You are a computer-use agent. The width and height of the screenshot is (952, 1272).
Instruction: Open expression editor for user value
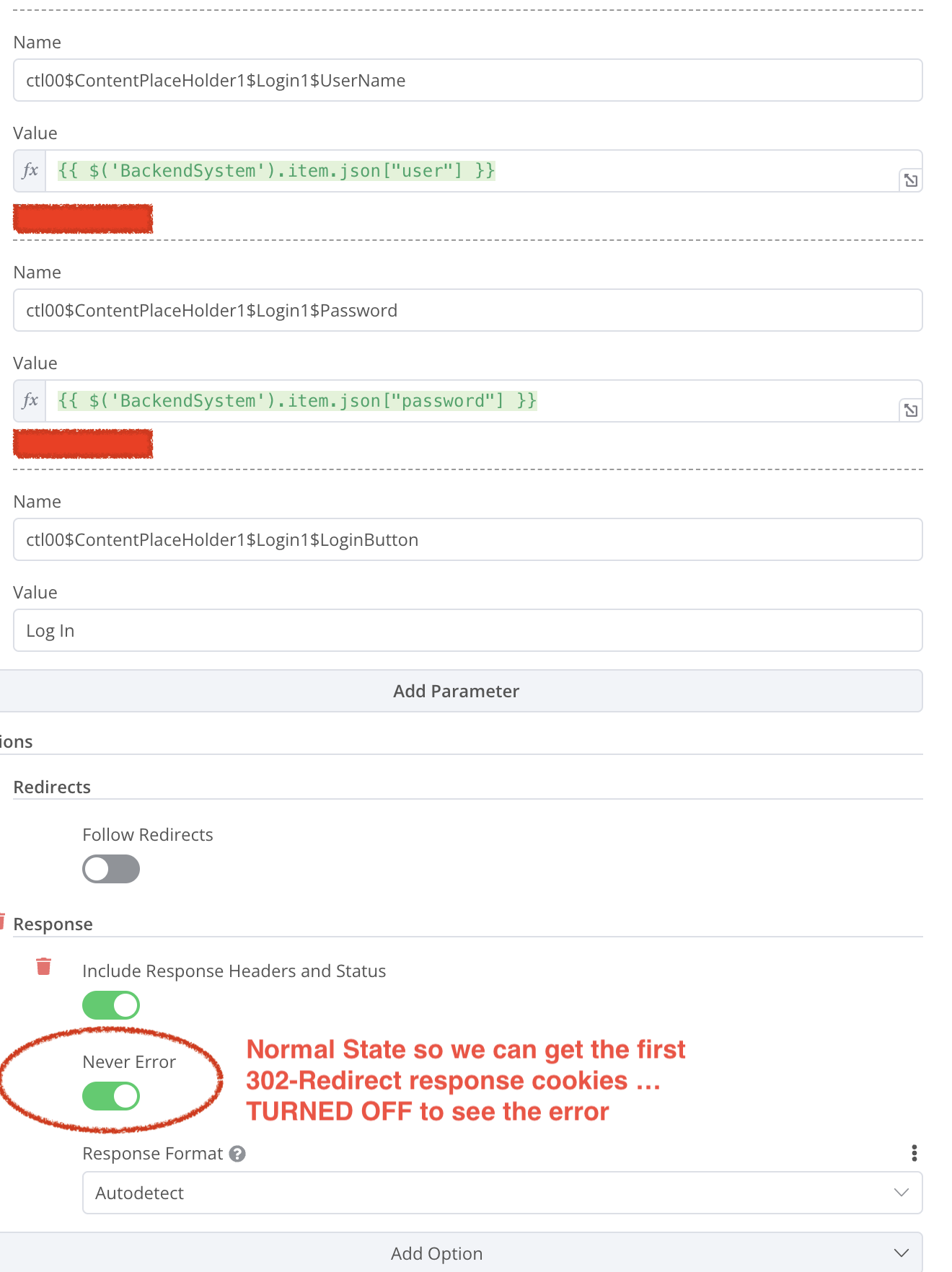[911, 180]
